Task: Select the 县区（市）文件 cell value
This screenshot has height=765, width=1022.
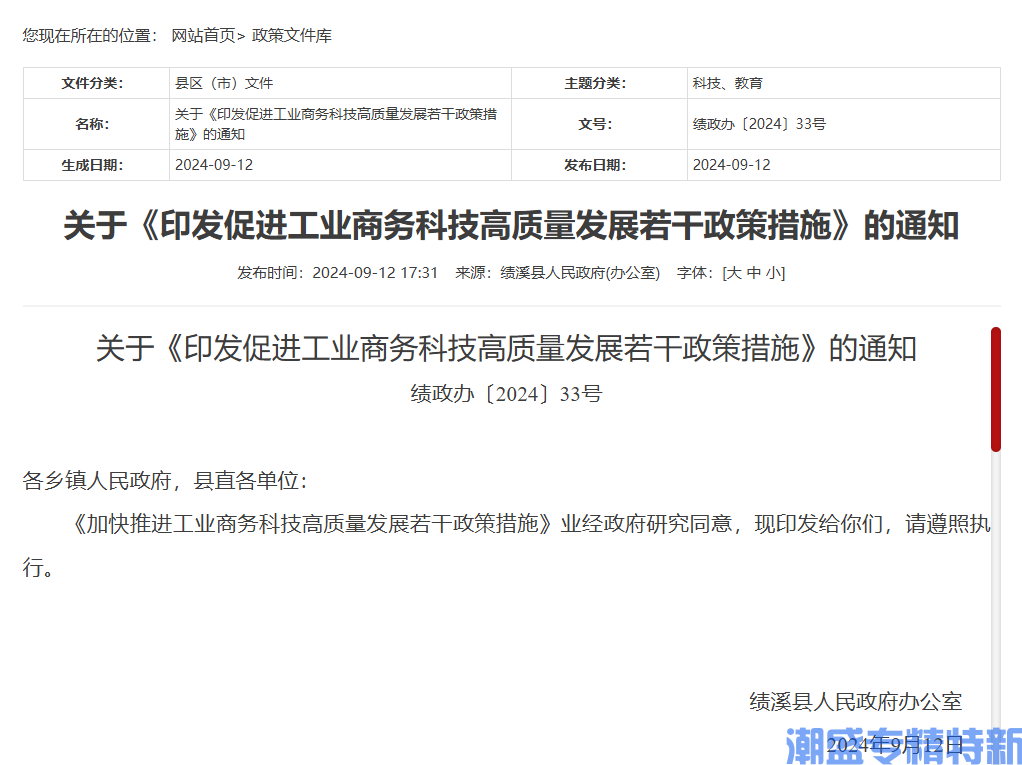Action: [x=224, y=83]
